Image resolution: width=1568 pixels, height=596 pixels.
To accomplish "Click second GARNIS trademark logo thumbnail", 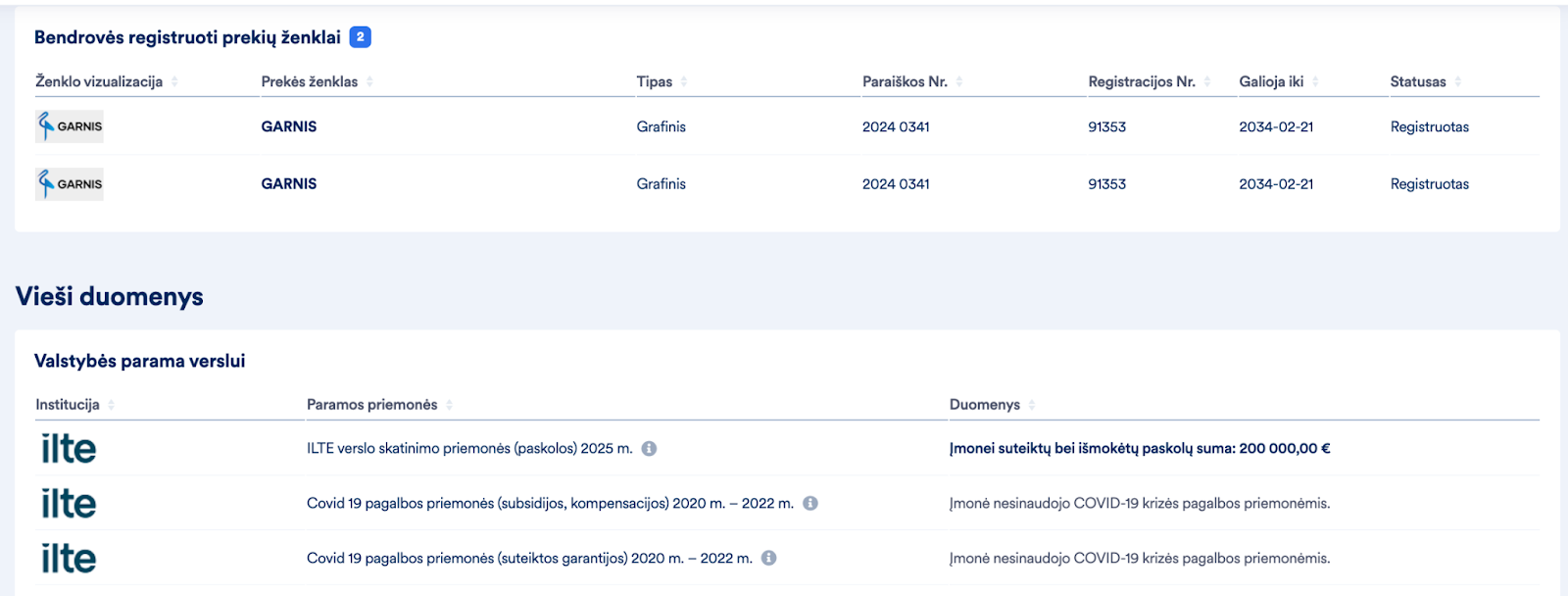I will pyautogui.click(x=70, y=183).
